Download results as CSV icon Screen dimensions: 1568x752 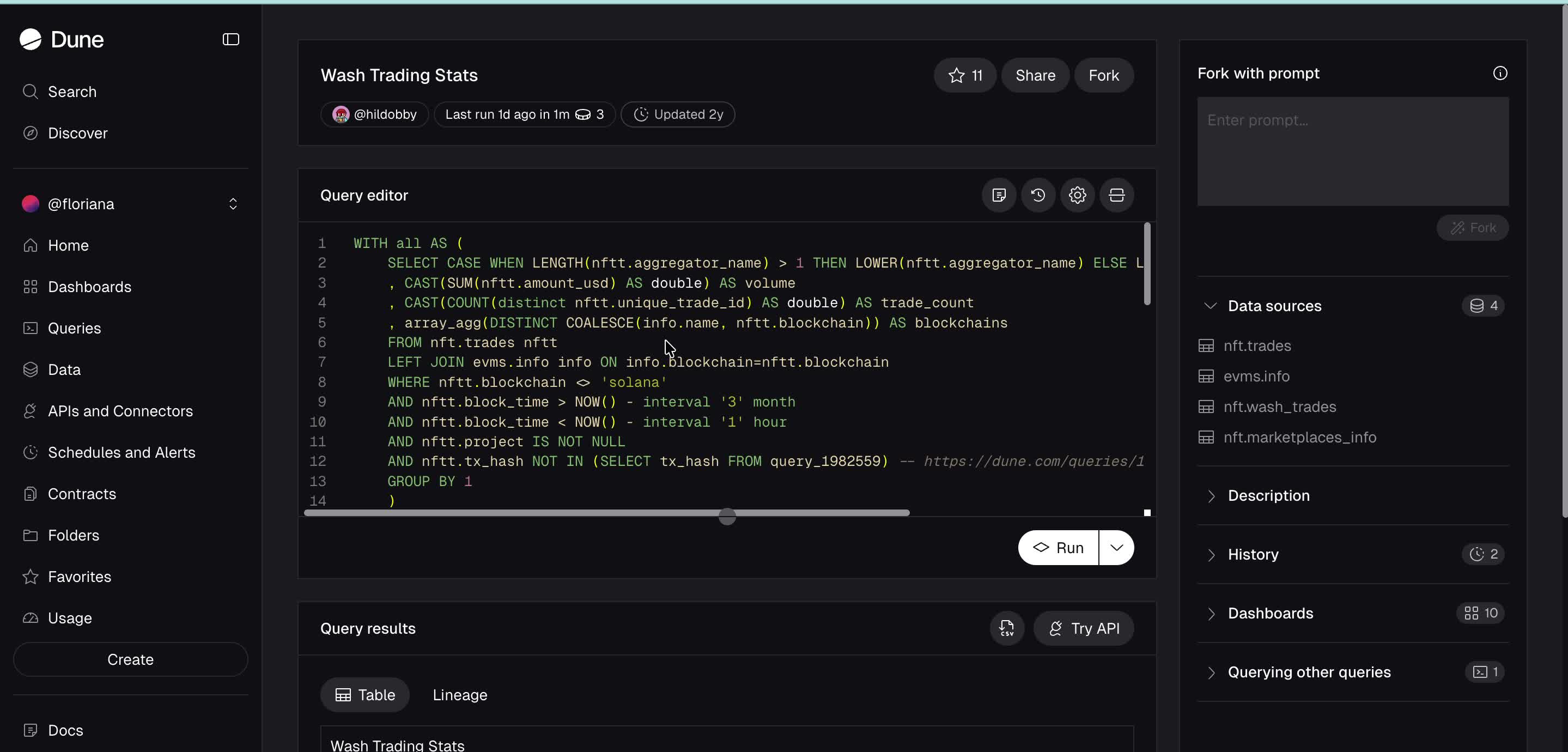(x=1007, y=628)
